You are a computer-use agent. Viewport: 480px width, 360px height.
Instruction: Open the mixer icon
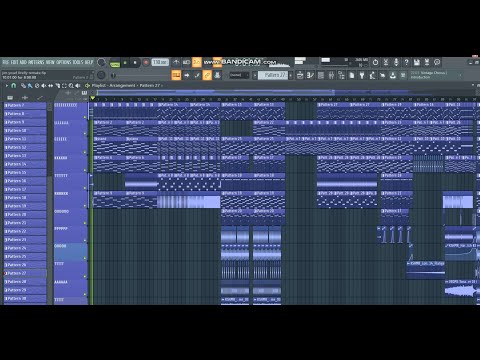331,76
